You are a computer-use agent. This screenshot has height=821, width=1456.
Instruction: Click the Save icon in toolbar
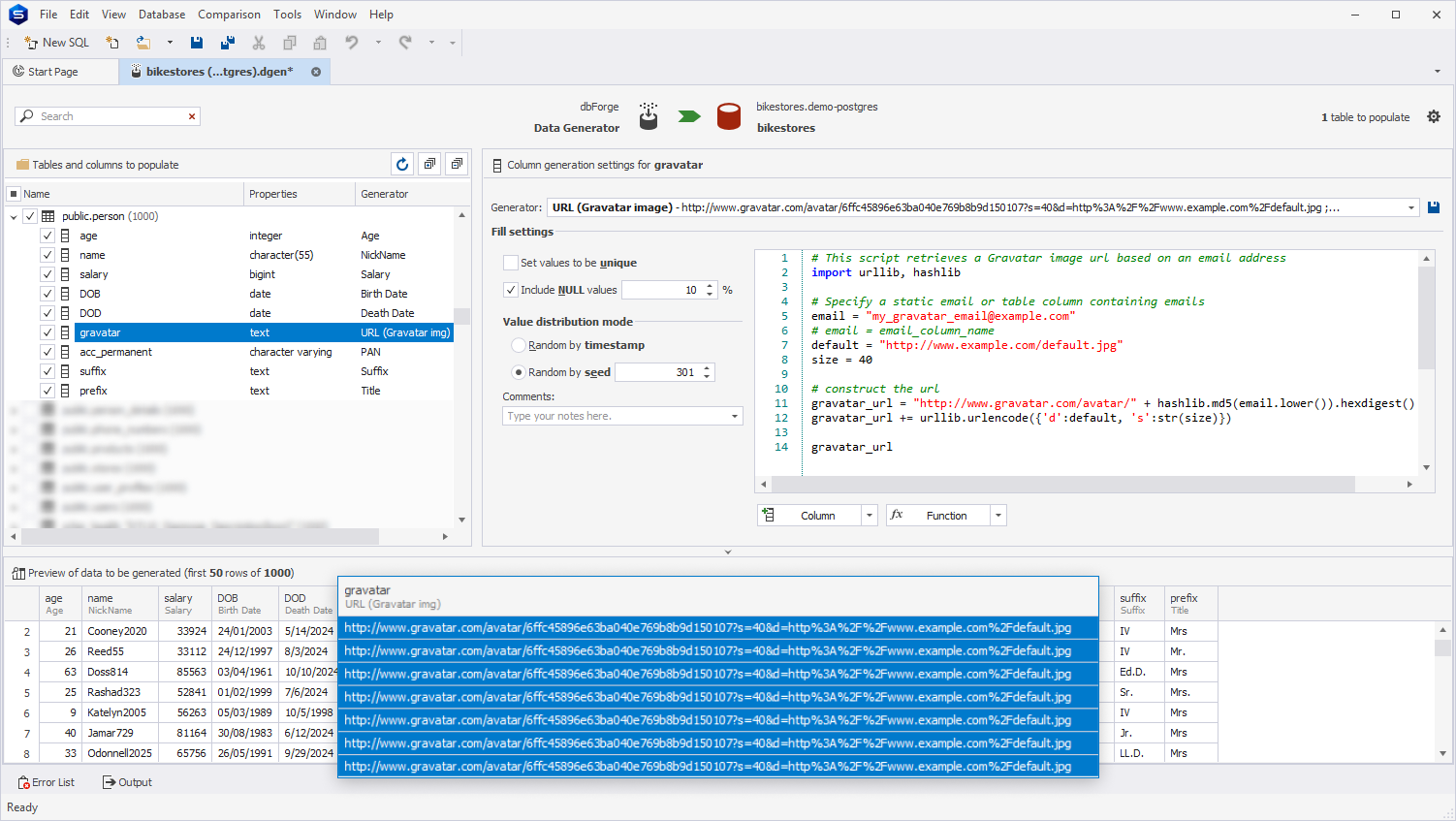tap(197, 43)
